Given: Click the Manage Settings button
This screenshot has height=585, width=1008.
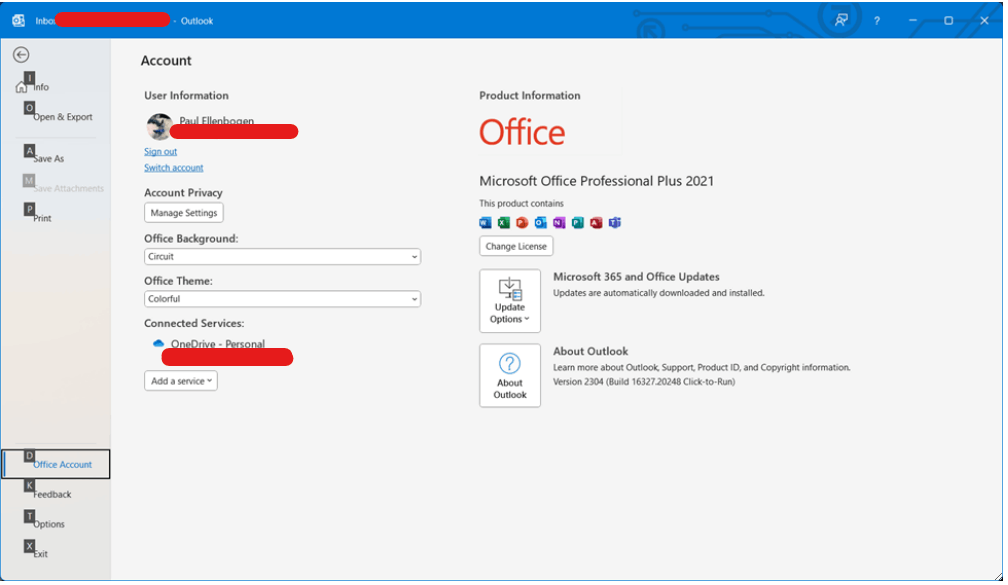Looking at the screenshot, I should pyautogui.click(x=184, y=213).
